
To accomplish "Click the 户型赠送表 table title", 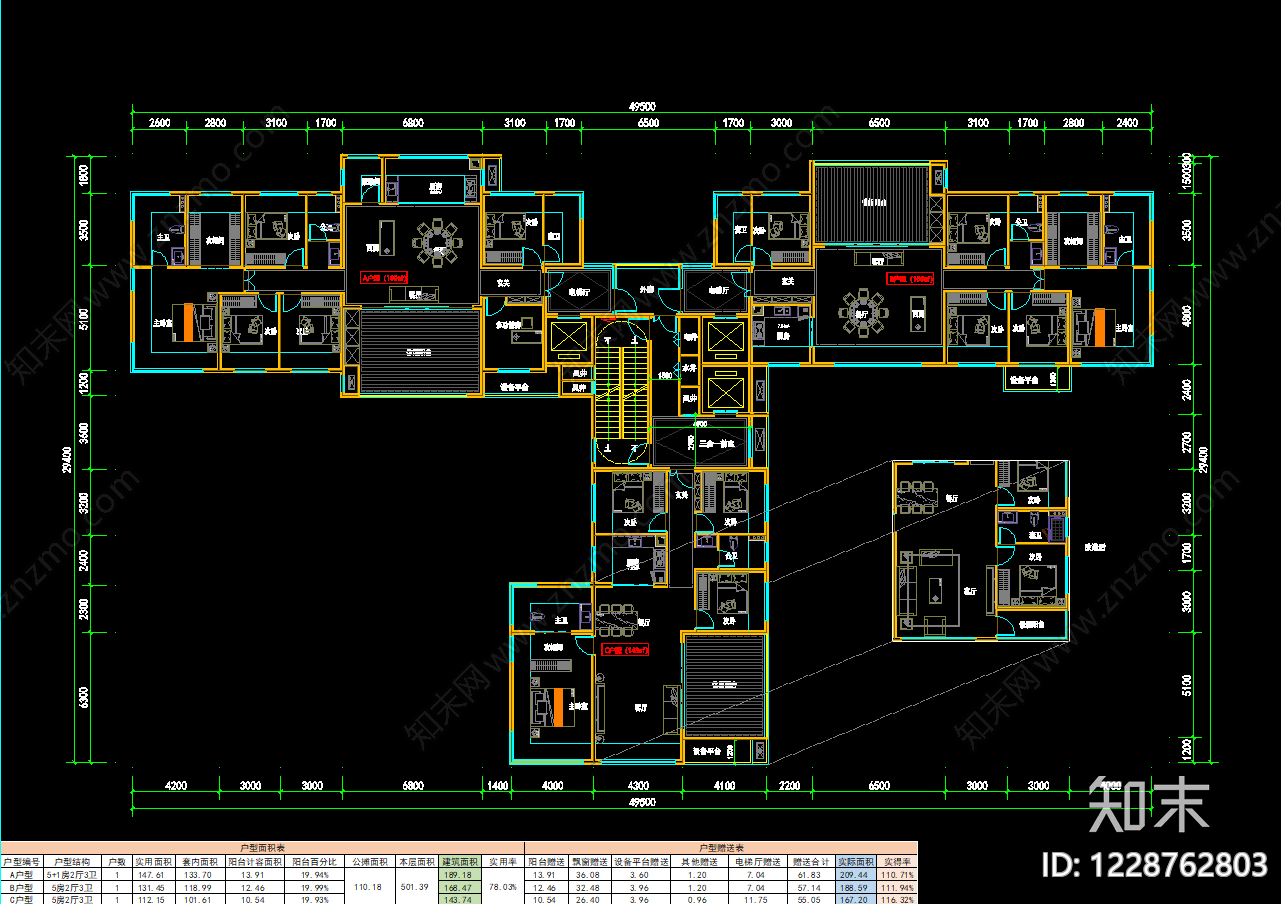I will (722, 847).
